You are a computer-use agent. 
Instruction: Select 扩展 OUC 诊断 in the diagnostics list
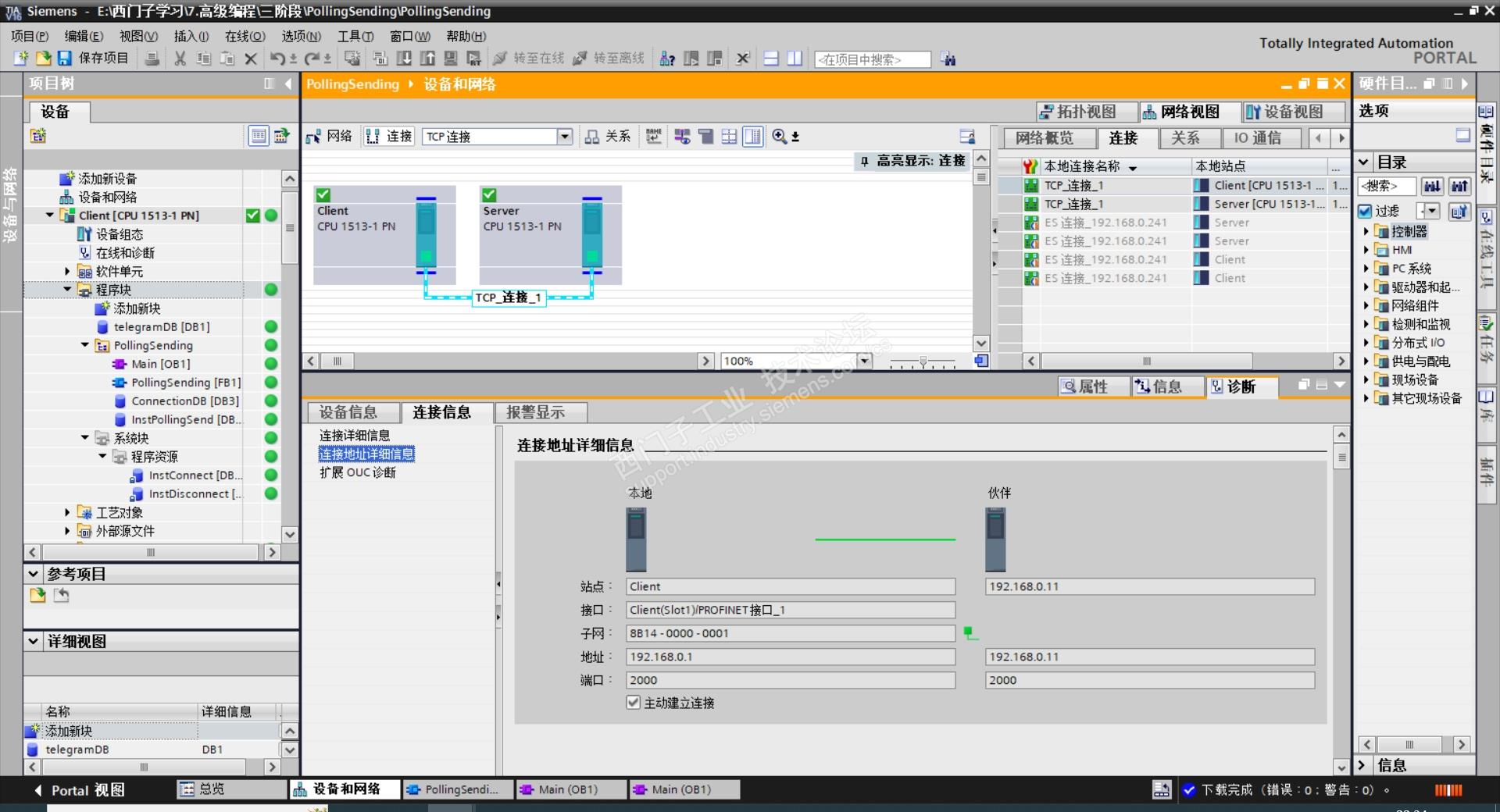pyautogui.click(x=358, y=472)
